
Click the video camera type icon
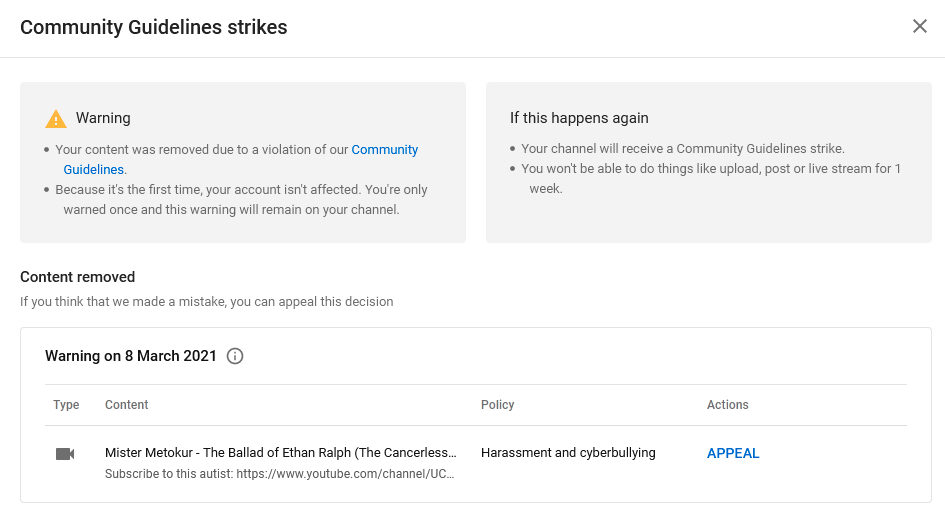coord(65,454)
